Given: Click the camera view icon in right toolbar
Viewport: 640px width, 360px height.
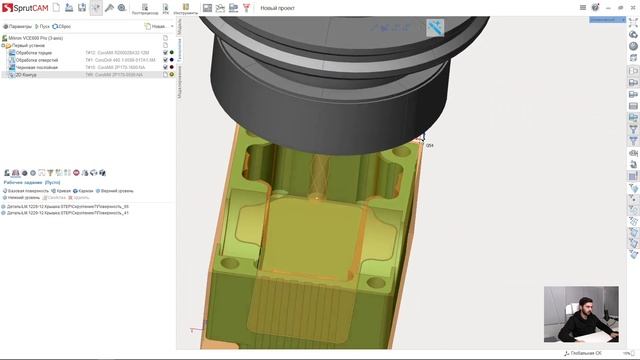Looking at the screenshot, I should coord(633,153).
